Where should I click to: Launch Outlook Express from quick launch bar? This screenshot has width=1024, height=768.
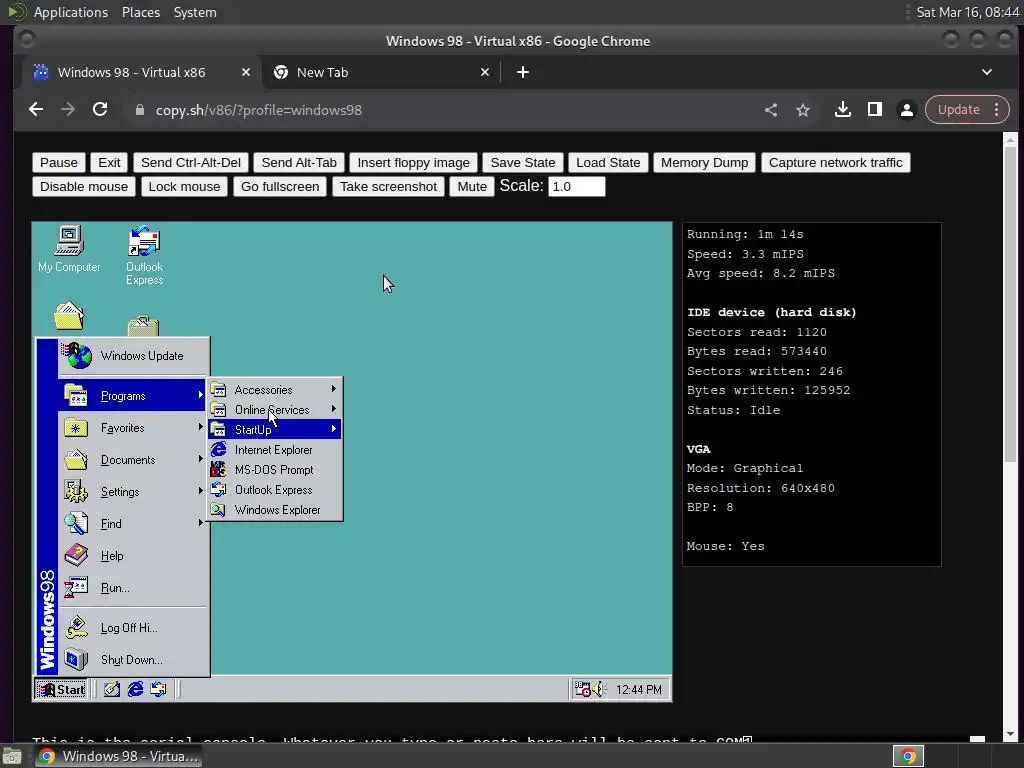point(158,689)
